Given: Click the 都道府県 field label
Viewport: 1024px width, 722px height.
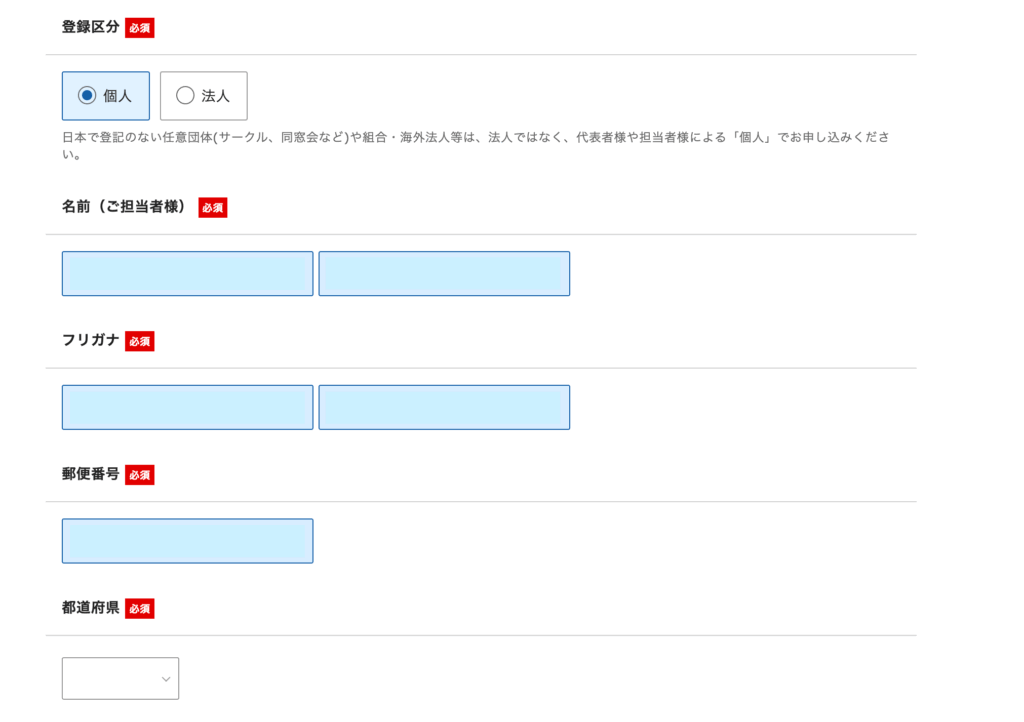Looking at the screenshot, I should (x=90, y=608).
